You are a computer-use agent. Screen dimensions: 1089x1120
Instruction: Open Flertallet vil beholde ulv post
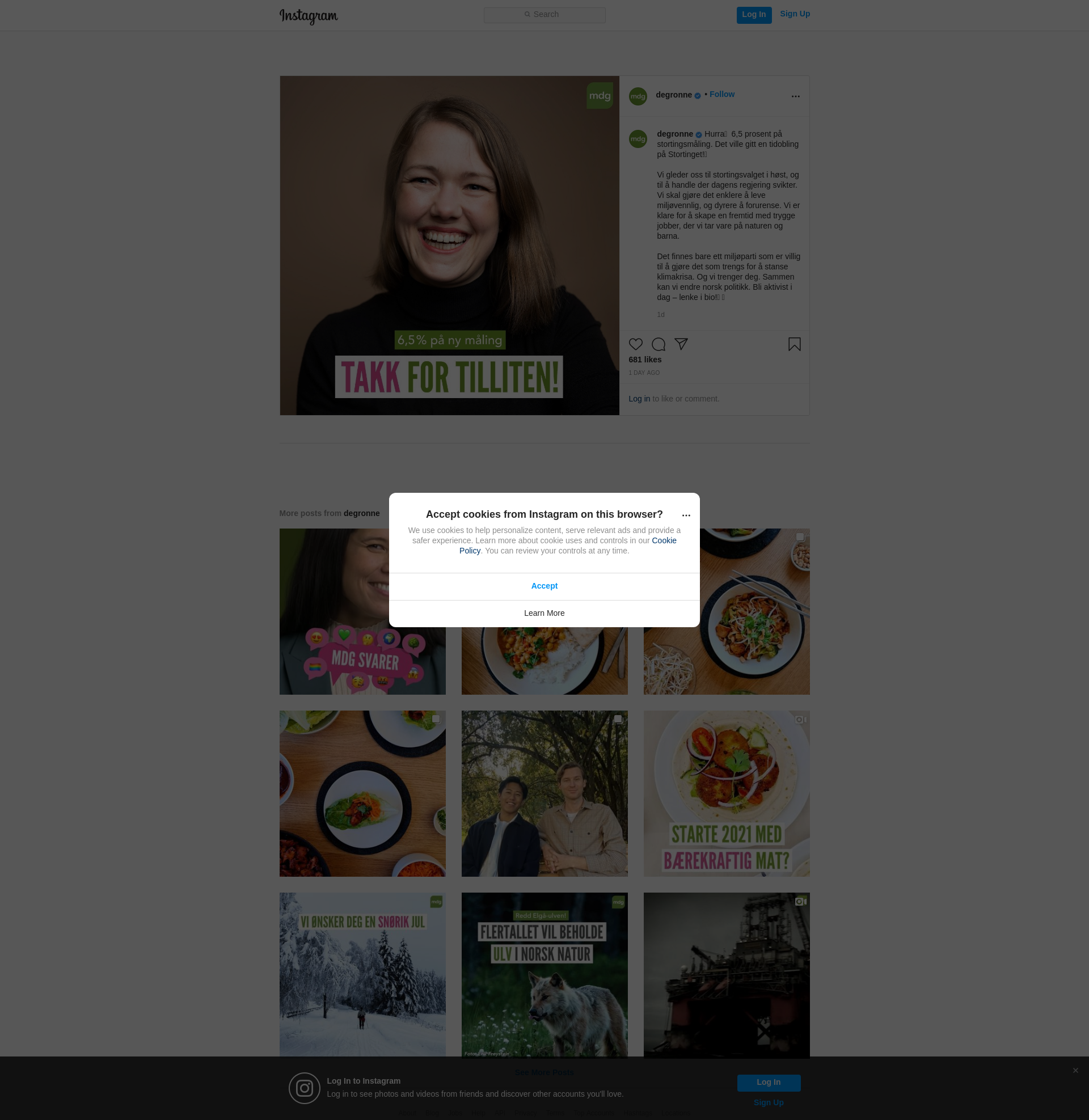pyautogui.click(x=544, y=974)
